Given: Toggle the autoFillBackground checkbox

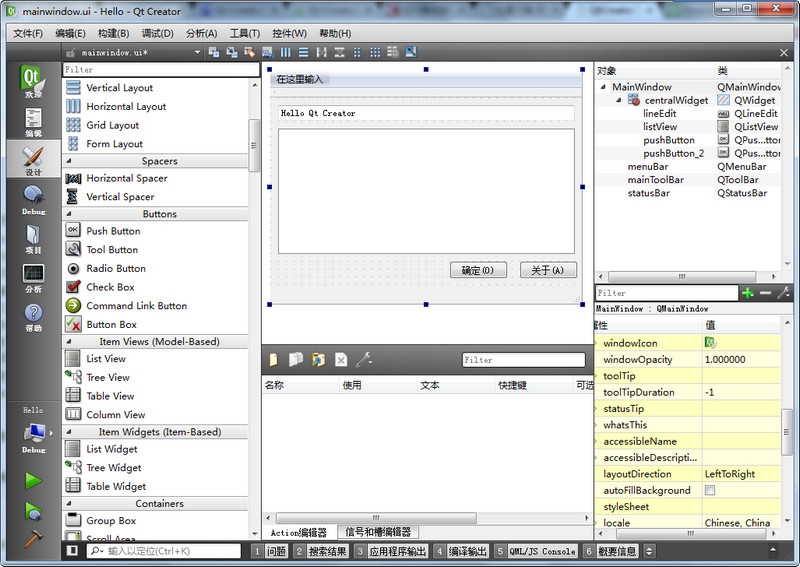Looking at the screenshot, I should 710,491.
